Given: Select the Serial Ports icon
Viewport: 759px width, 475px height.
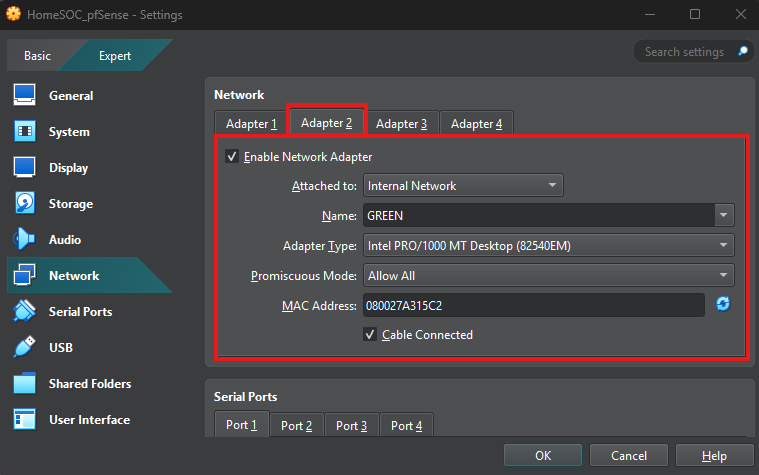Looking at the screenshot, I should point(25,312).
